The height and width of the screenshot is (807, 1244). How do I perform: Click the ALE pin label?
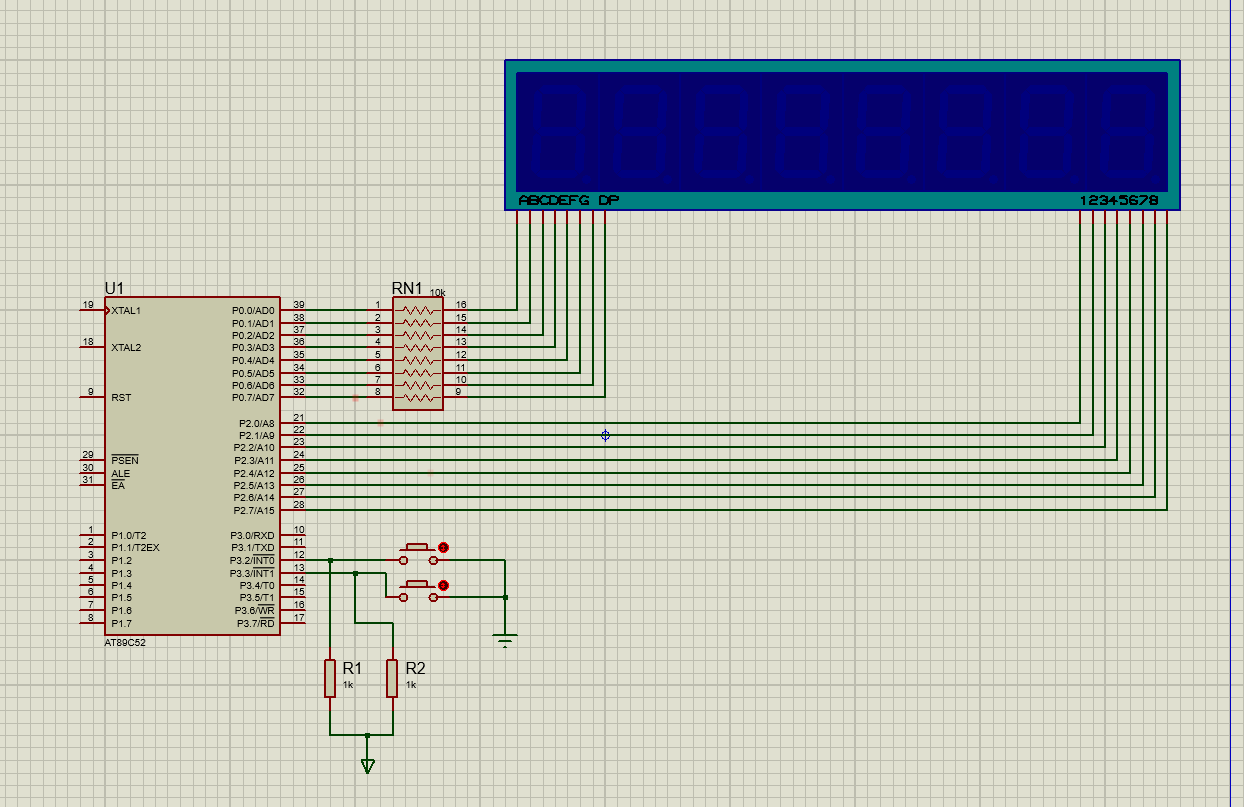click(121, 474)
